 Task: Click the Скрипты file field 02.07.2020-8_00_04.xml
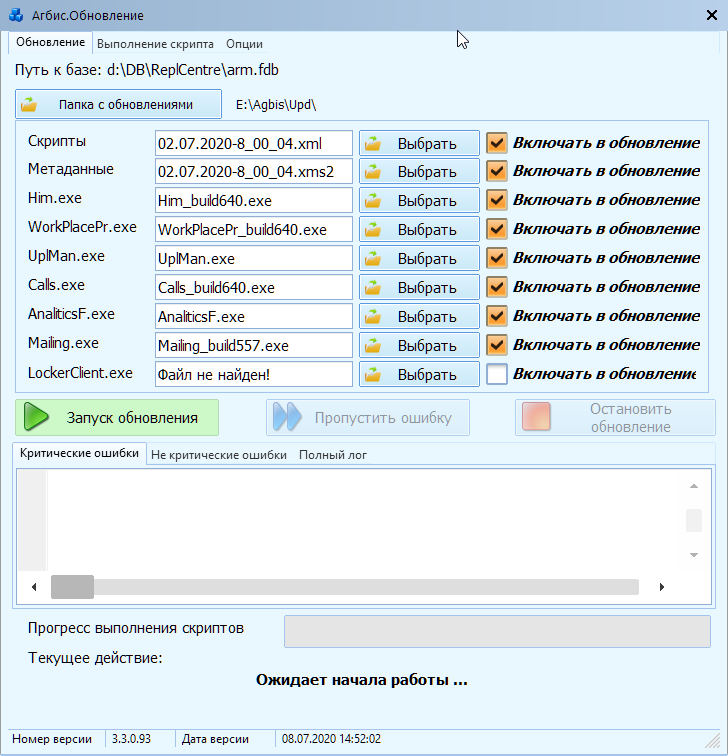254,143
